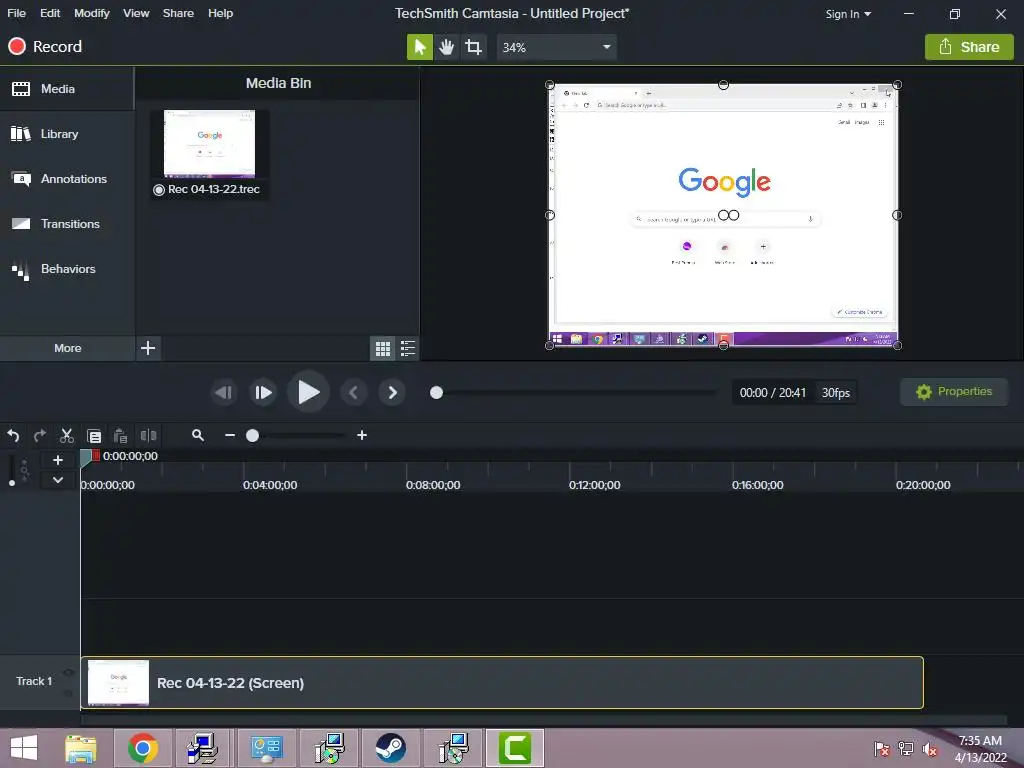Screen dimensions: 1024x768
Task: Expand the Sign In dropdown
Action: [848, 14]
